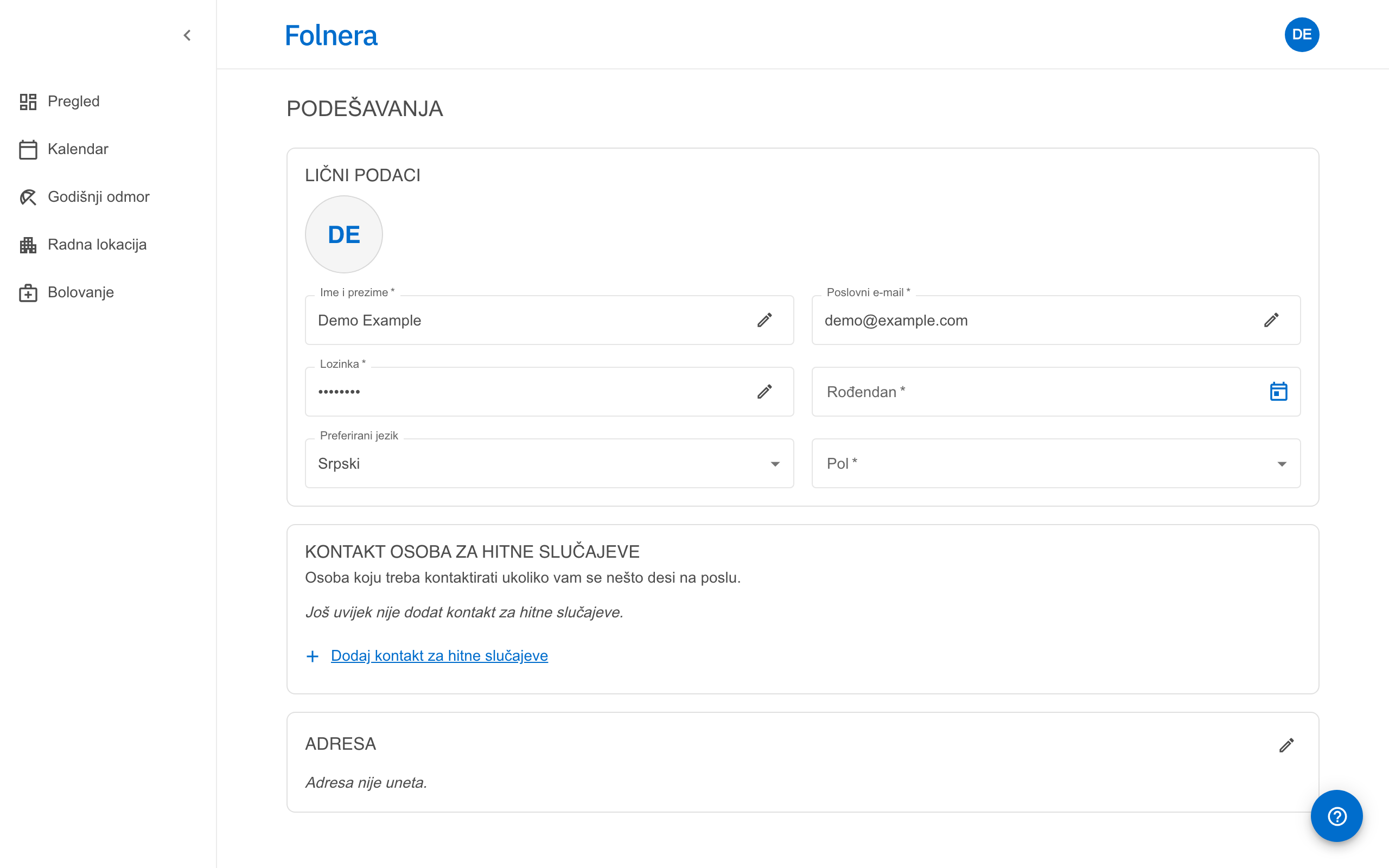Open Bolovanje menu item
Screen dimensions: 1389x868
click(81, 292)
